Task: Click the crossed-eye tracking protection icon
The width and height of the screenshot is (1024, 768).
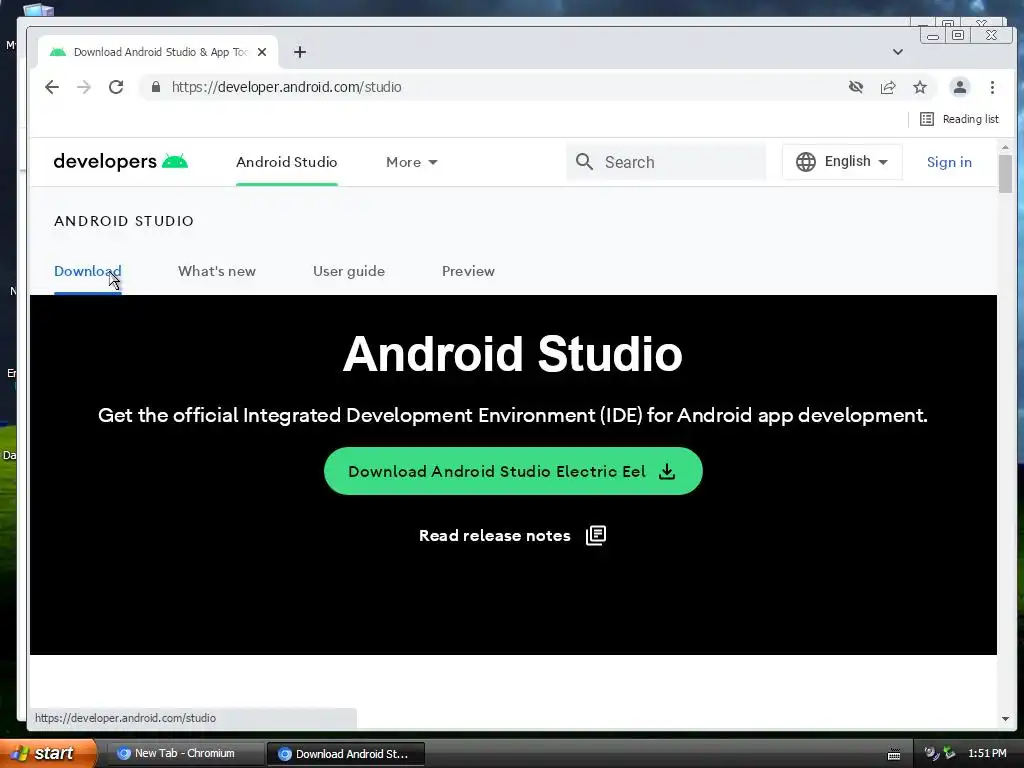Action: click(x=856, y=87)
